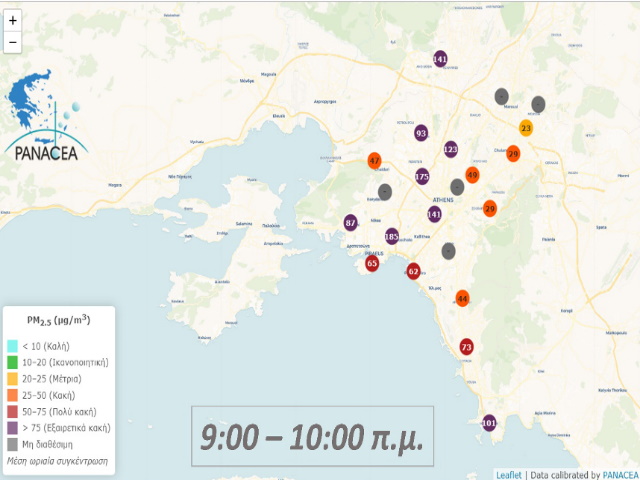Click the green '10-20' legend swatch
Image resolution: width=640 pixels, height=480 pixels.
click(x=13, y=362)
